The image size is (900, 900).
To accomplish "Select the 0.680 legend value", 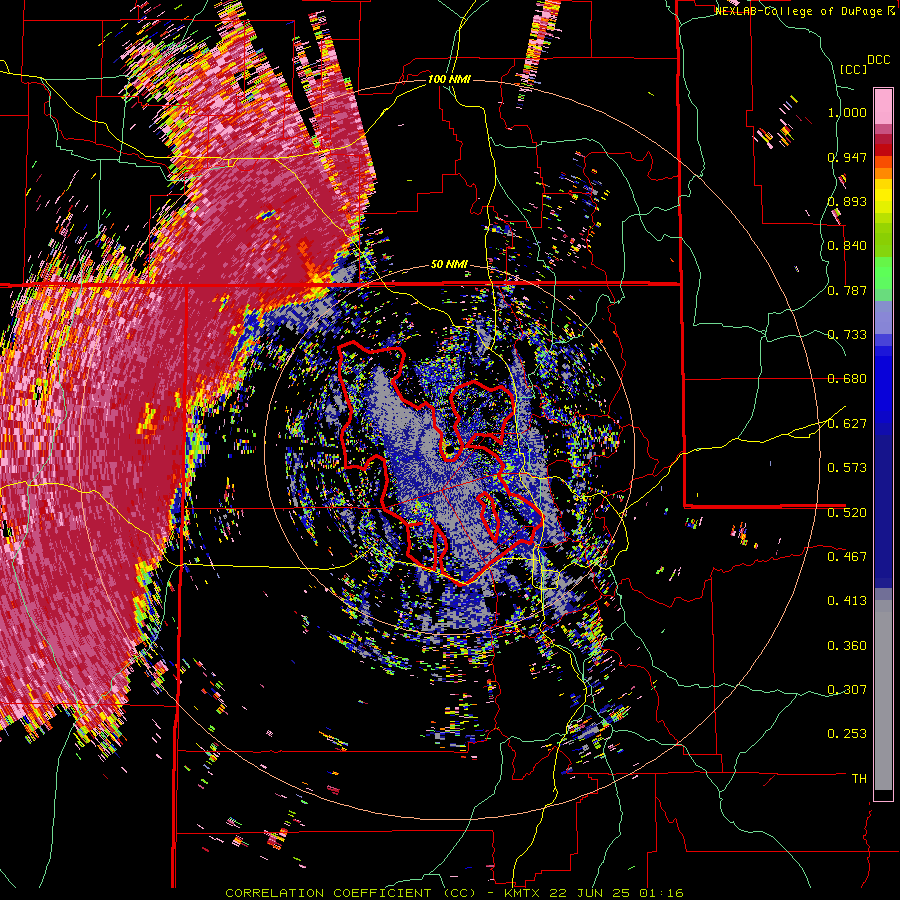I will (847, 379).
